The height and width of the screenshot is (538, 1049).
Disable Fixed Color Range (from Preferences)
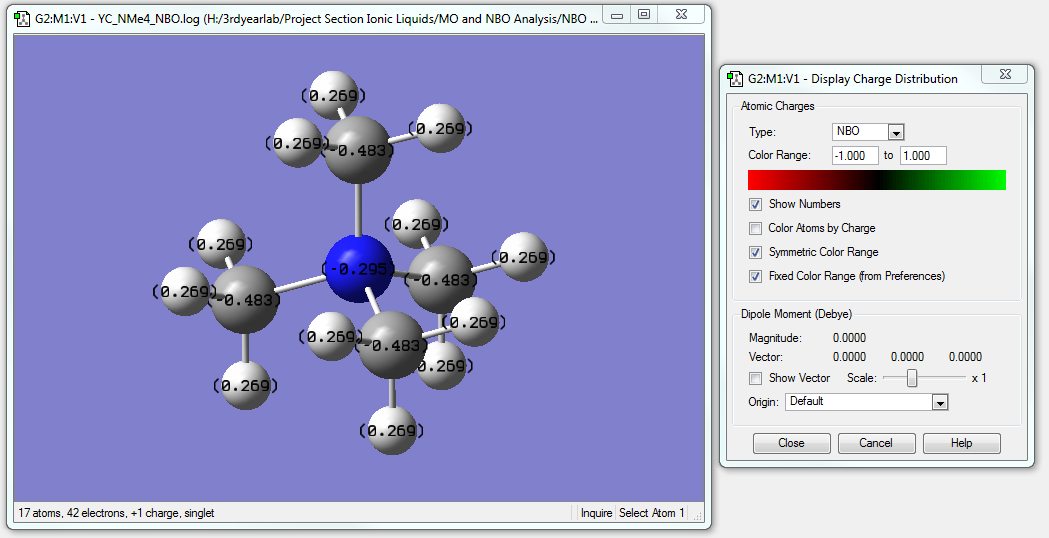tap(756, 276)
